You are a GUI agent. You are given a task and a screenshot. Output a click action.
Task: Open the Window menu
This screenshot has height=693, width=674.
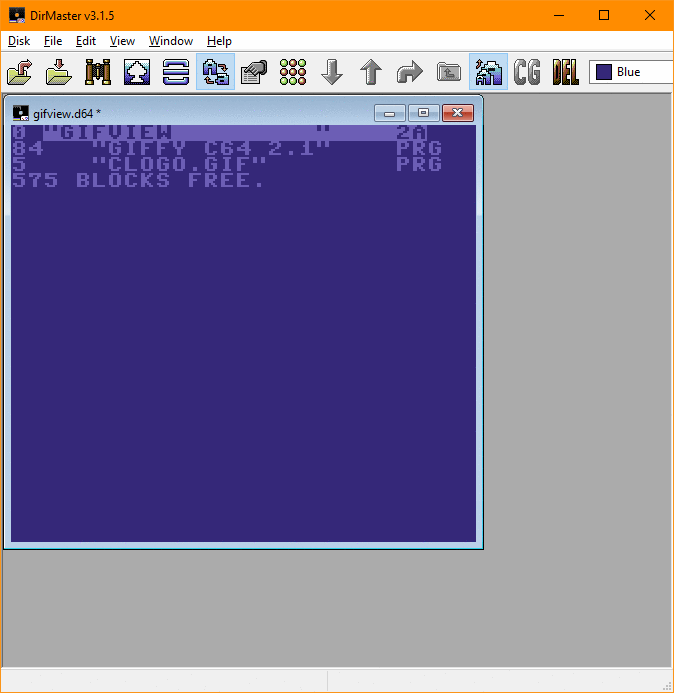coord(171,41)
